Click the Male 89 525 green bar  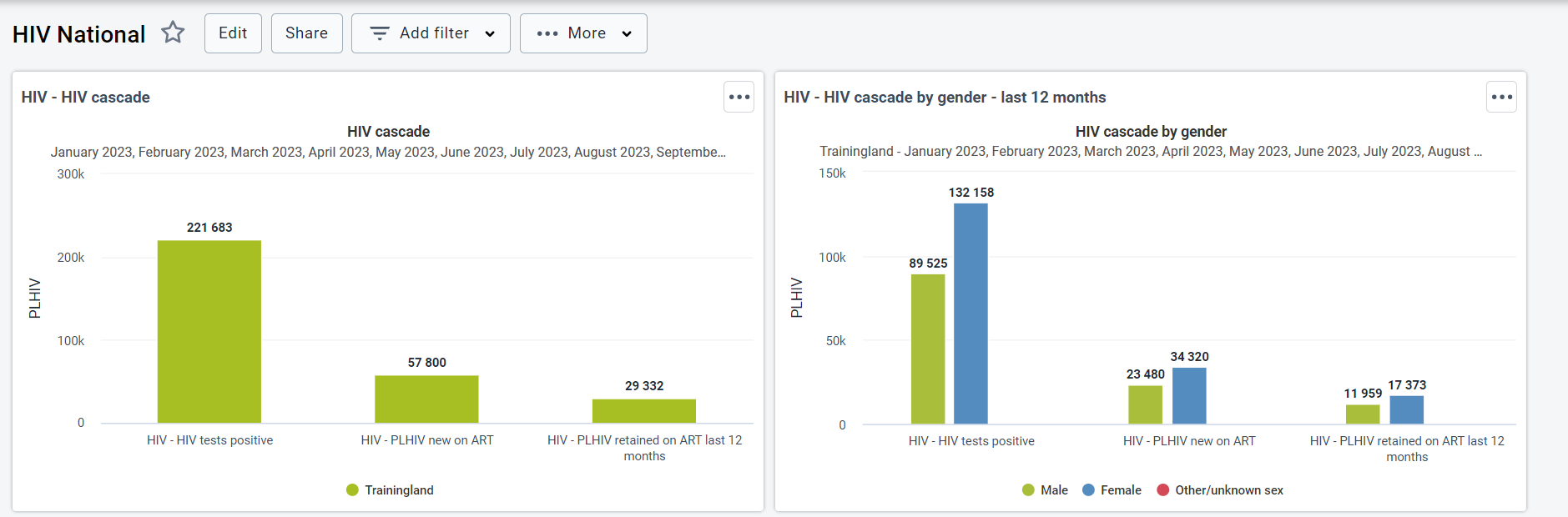tap(928, 349)
